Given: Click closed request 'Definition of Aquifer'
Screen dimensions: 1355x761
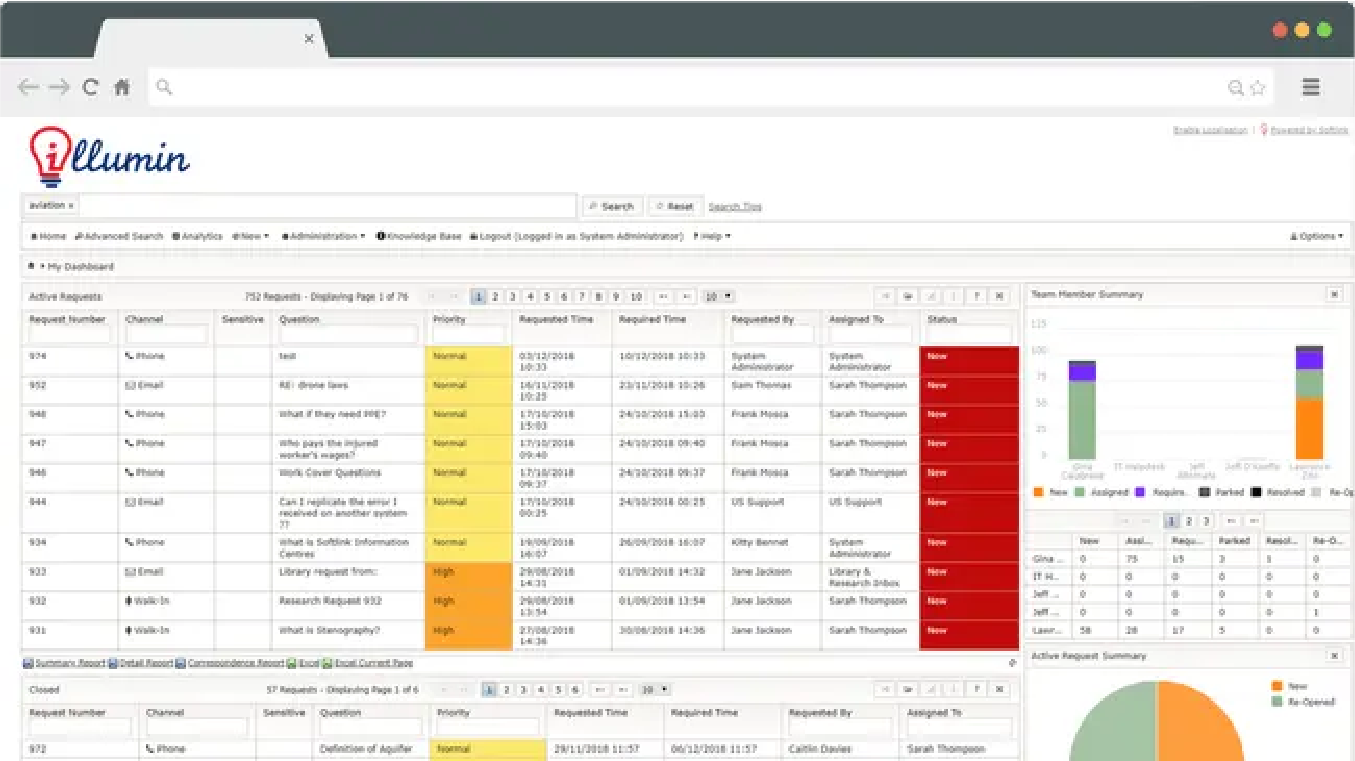Looking at the screenshot, I should 365,749.
